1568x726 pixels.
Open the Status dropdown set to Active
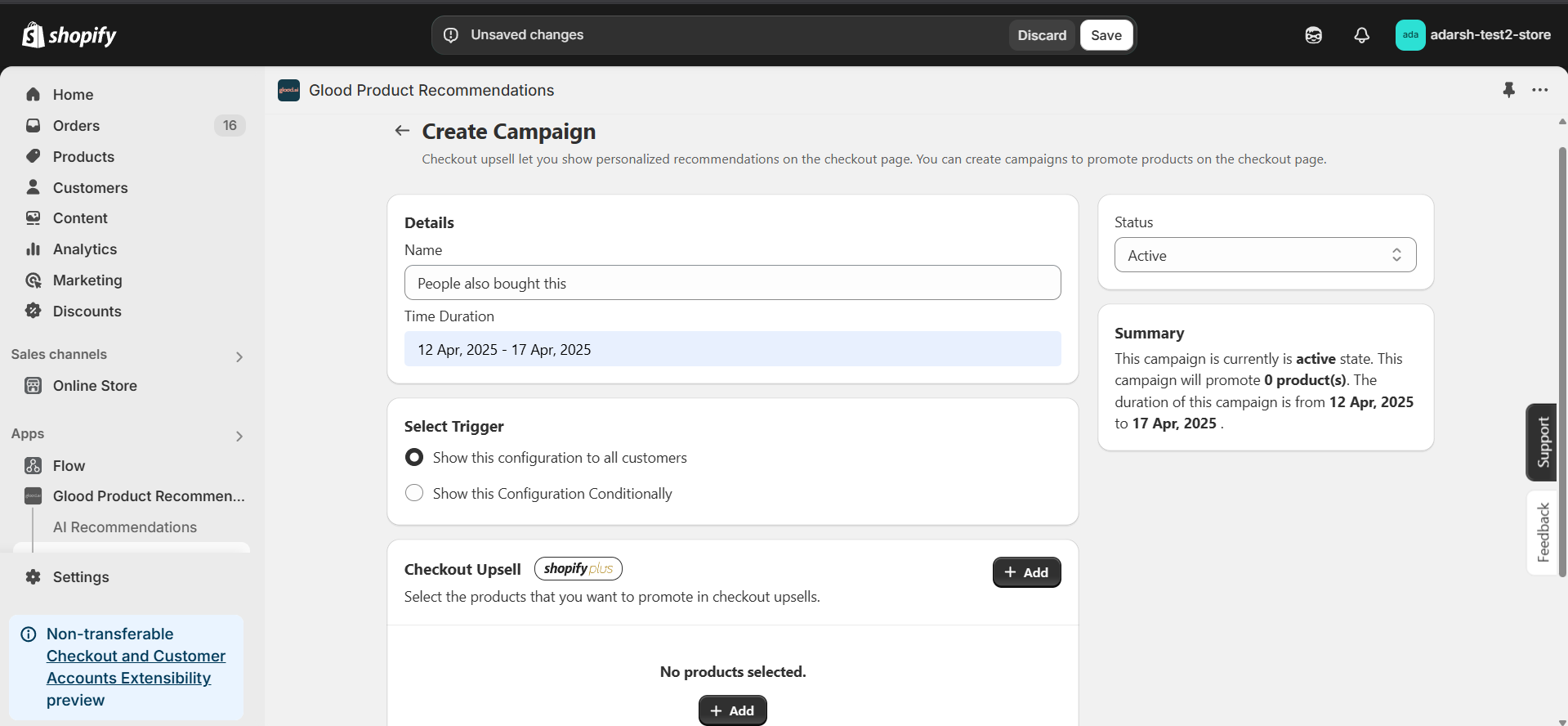pyautogui.click(x=1265, y=255)
